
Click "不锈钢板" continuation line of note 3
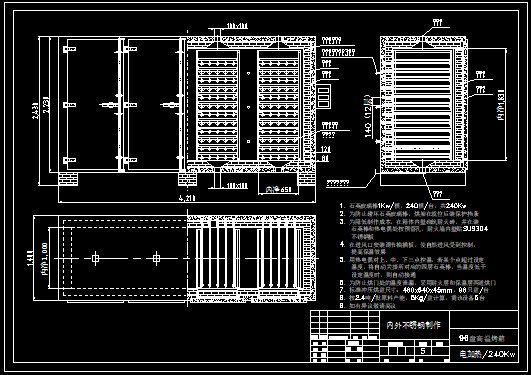[x=362, y=237]
